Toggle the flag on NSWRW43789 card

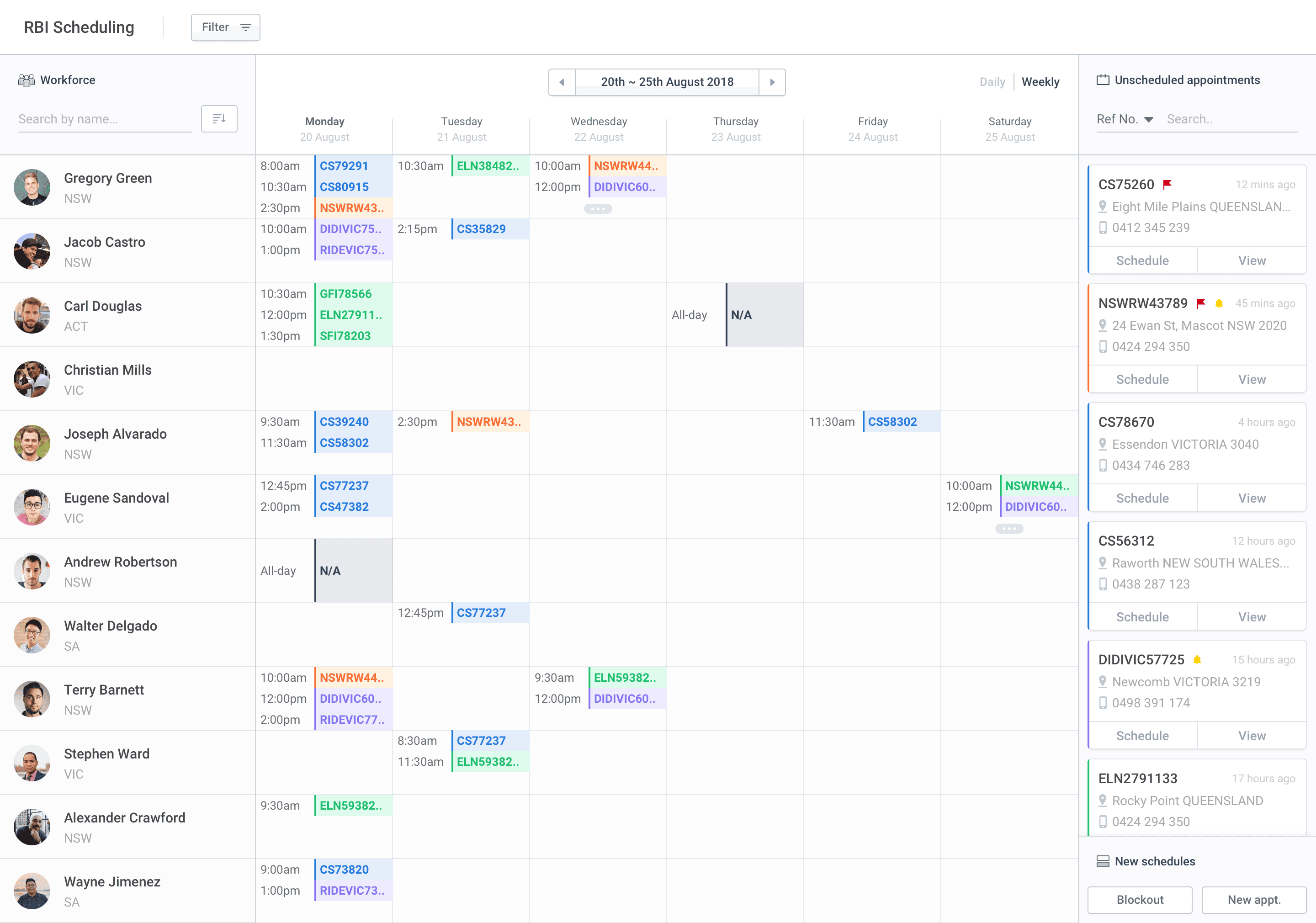pos(1201,302)
